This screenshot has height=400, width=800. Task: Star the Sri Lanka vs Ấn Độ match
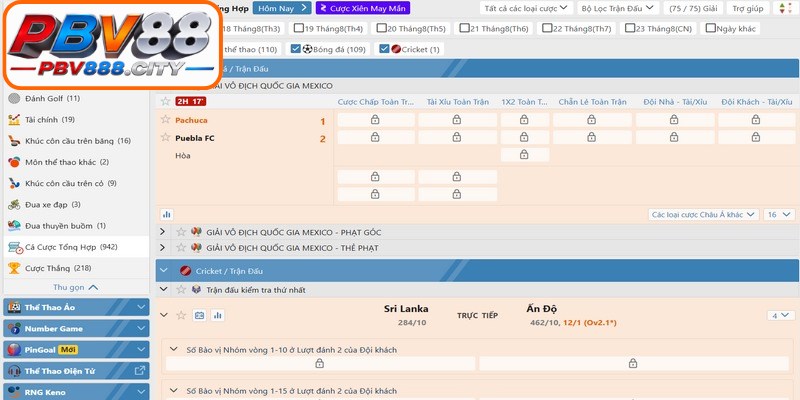tap(181, 315)
